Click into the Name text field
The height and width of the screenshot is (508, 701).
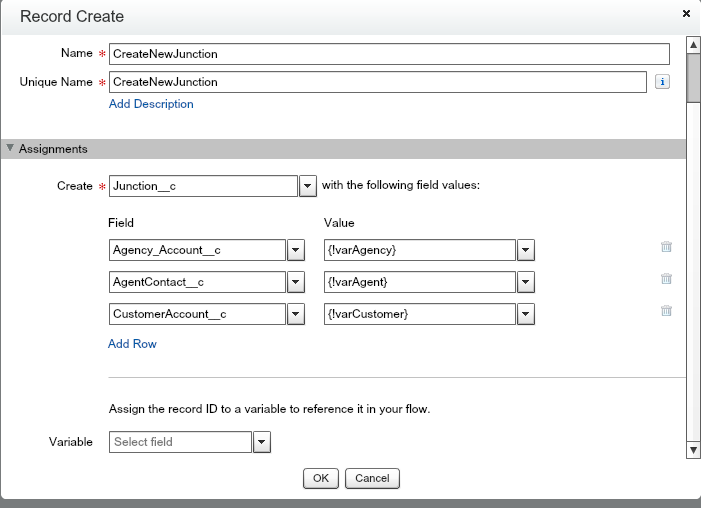(x=388, y=54)
